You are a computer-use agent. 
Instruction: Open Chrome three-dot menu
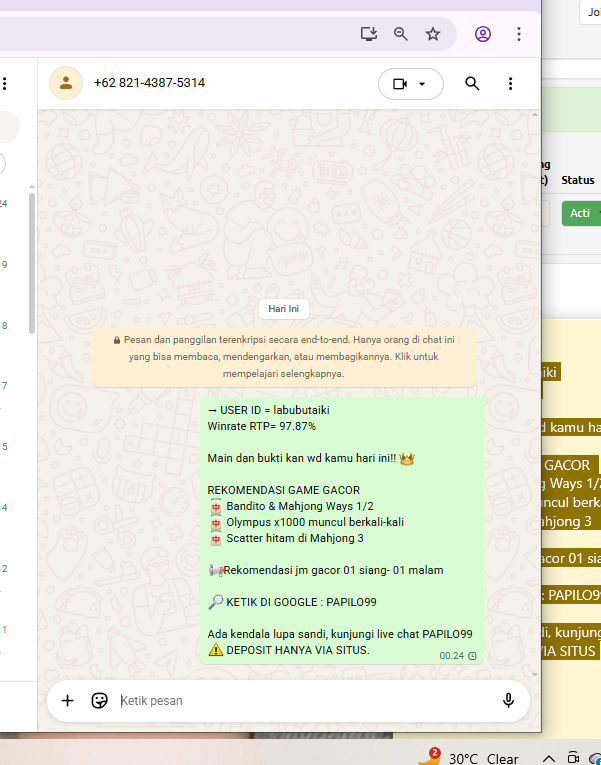click(519, 34)
